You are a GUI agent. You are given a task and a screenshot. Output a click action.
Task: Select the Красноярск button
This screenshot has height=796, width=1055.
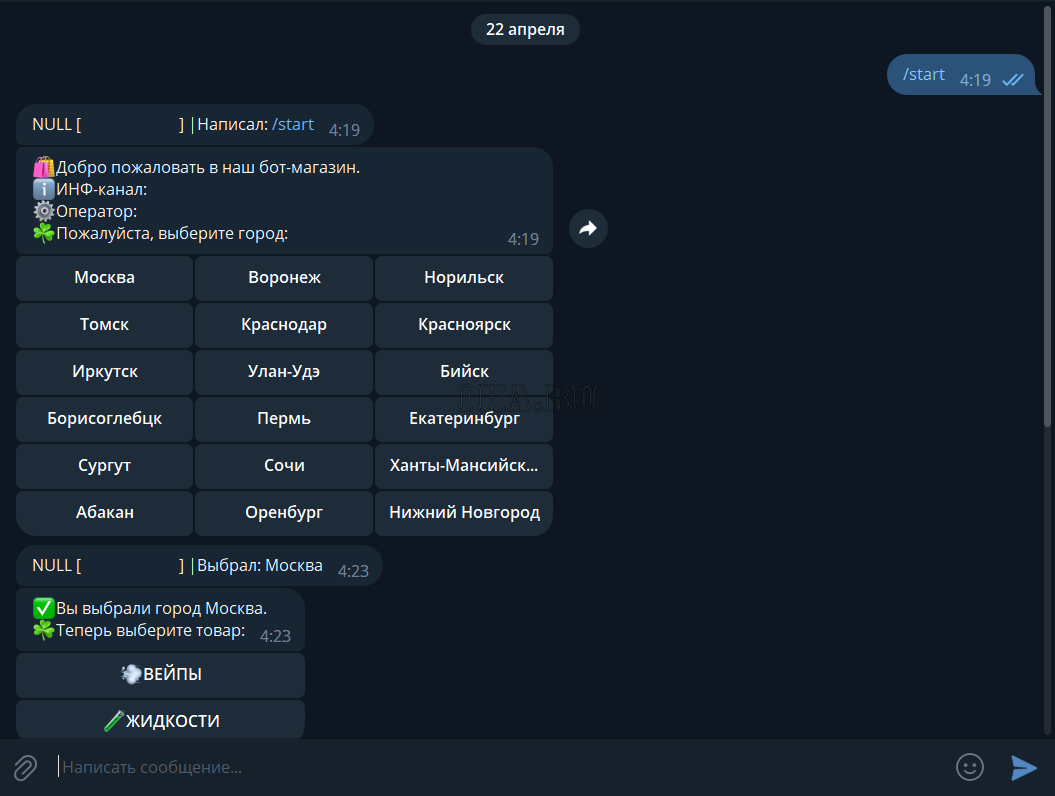tap(464, 325)
